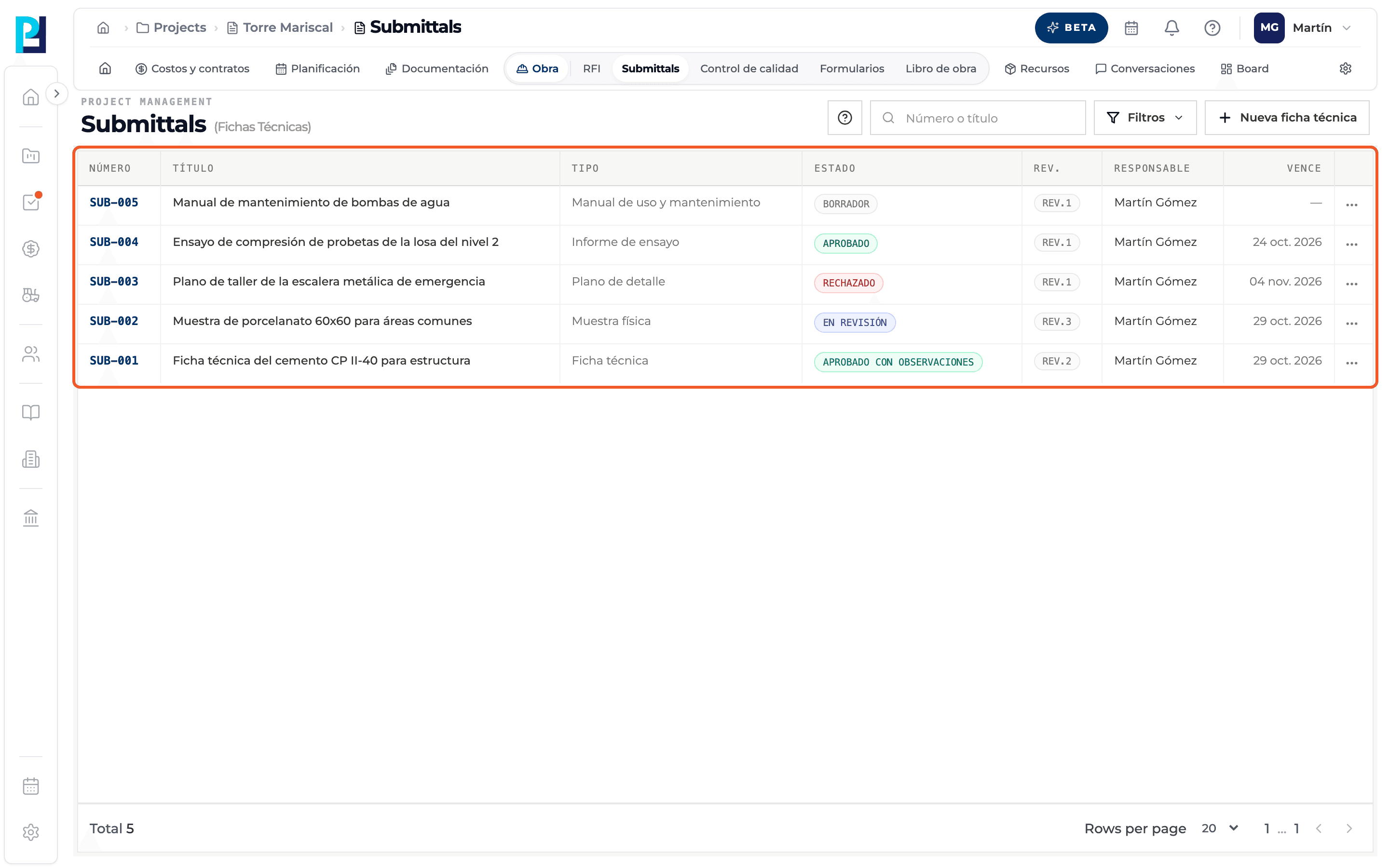Open row actions menu for SUB-001
The height and width of the screenshot is (868, 1389).
point(1352,364)
